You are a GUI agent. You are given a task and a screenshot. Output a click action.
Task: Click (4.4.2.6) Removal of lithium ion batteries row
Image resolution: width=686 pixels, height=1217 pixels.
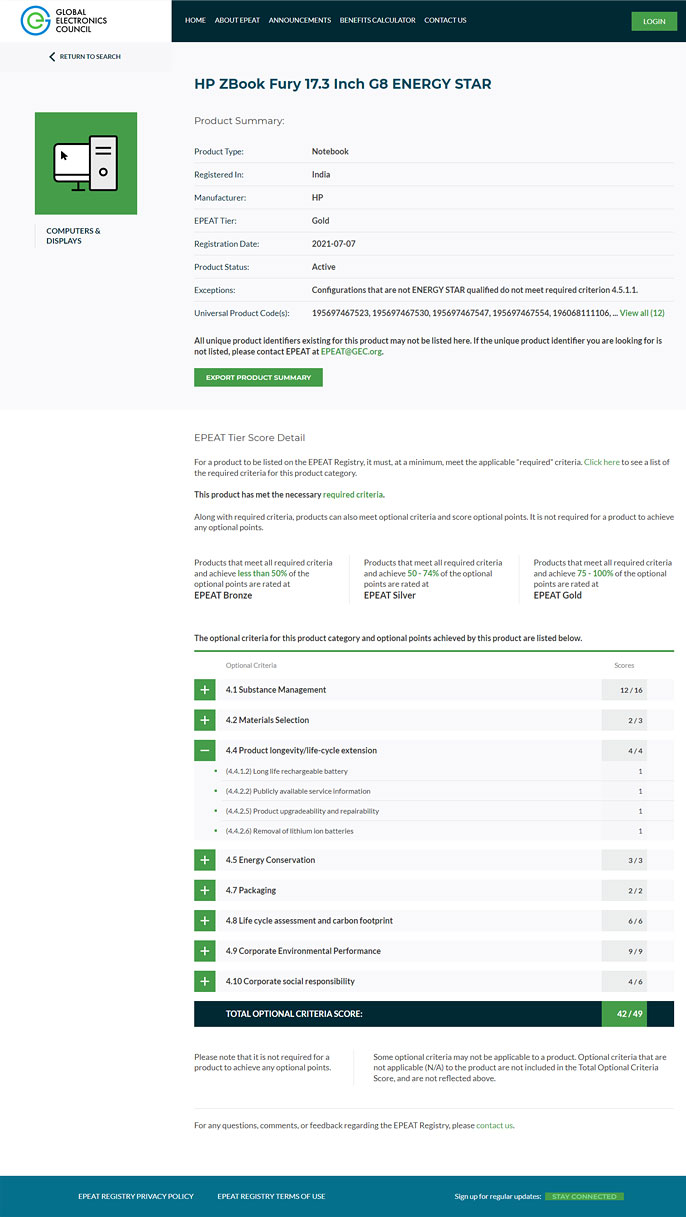(434, 831)
